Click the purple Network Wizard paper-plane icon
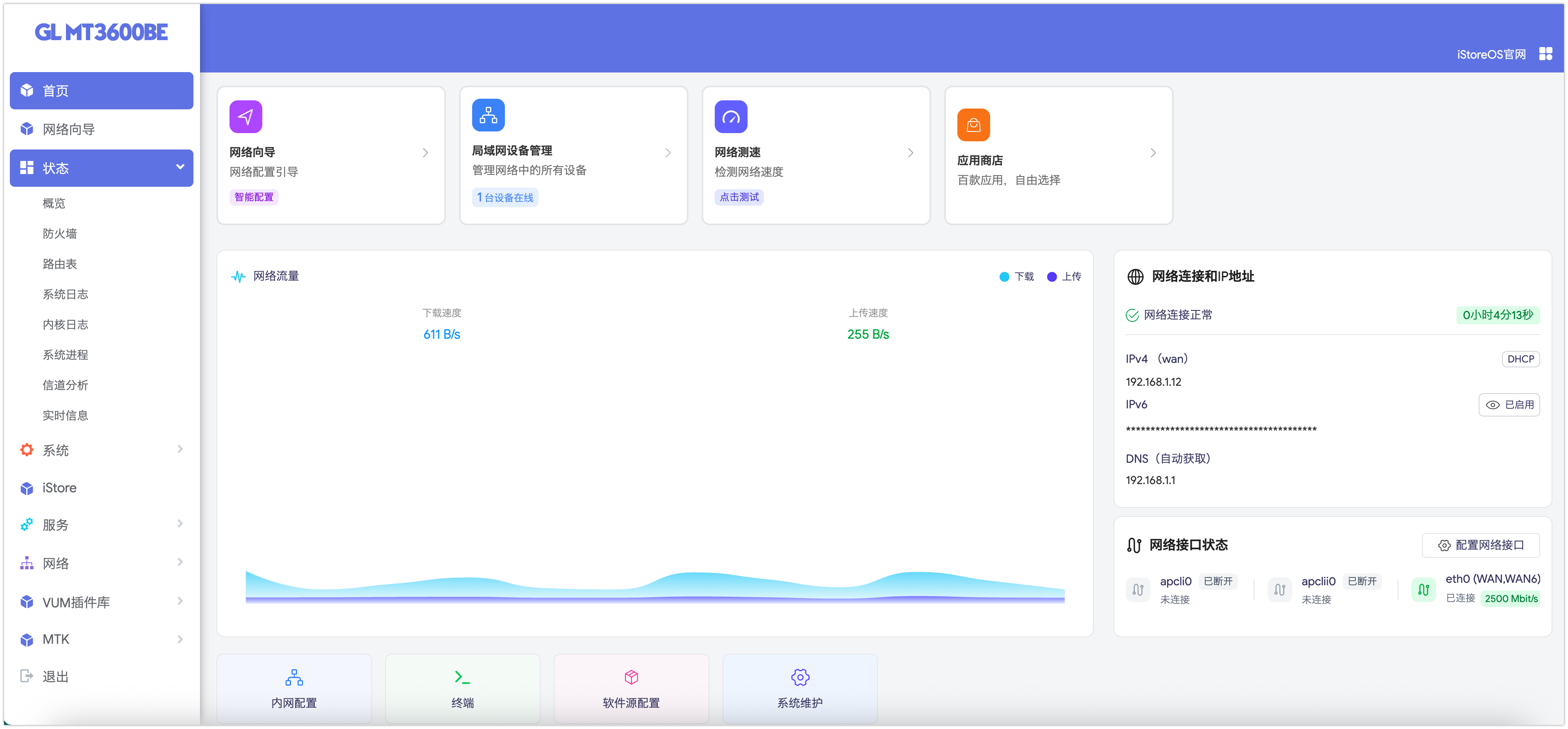Image resolution: width=1568 pixels, height=729 pixels. pyautogui.click(x=245, y=117)
